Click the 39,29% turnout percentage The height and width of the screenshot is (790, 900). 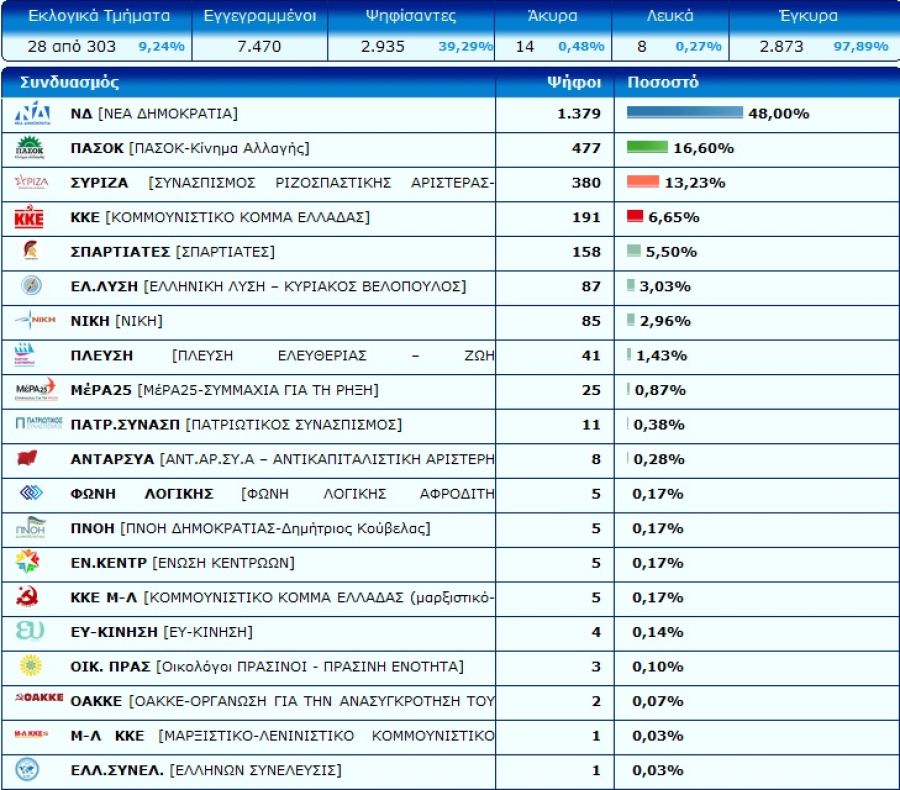click(x=465, y=47)
